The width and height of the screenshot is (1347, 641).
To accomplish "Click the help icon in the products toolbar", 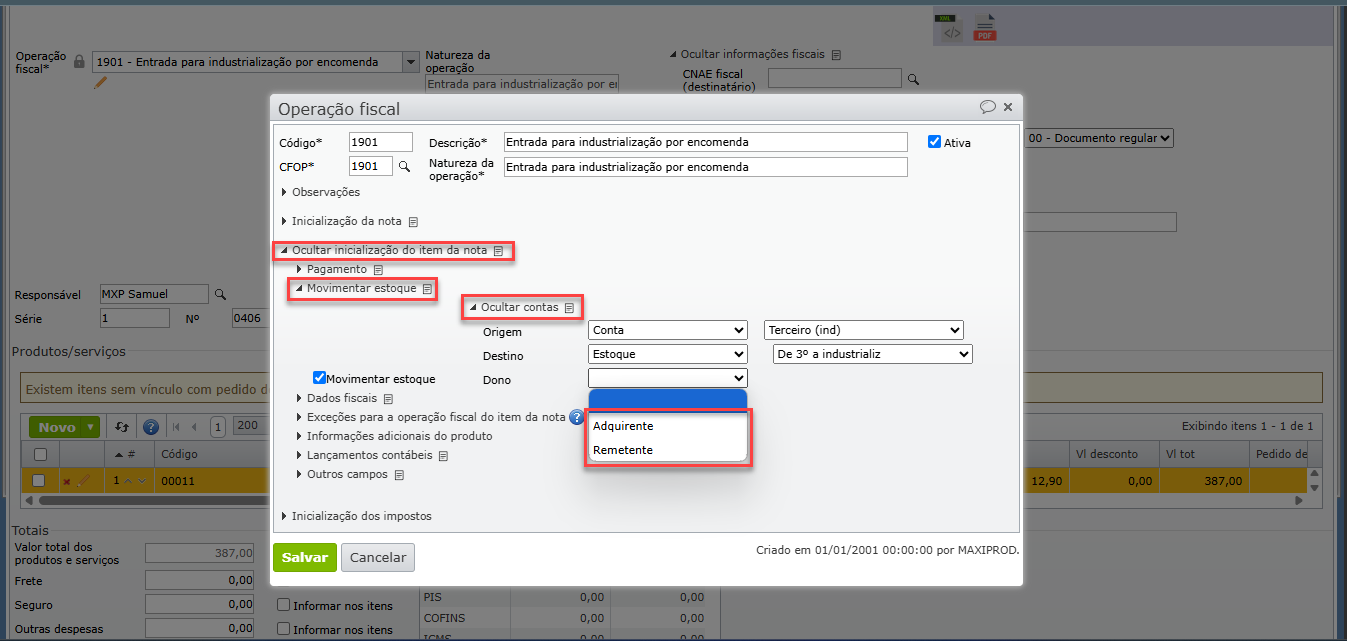I will 151,427.
